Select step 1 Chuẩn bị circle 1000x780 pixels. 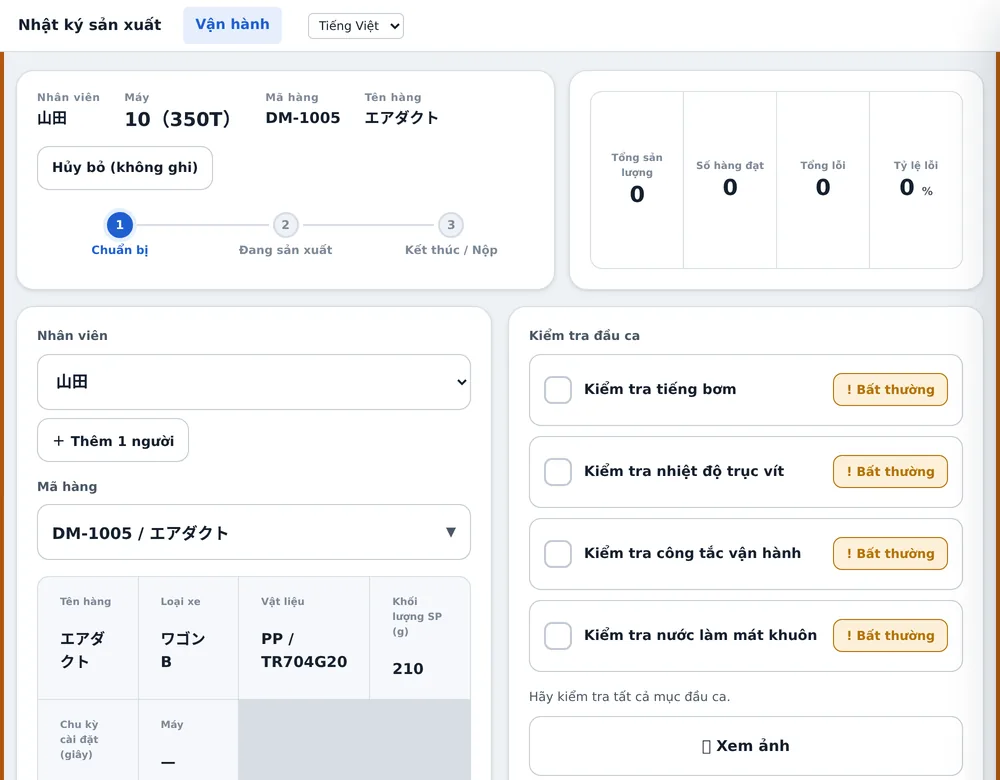click(119, 224)
